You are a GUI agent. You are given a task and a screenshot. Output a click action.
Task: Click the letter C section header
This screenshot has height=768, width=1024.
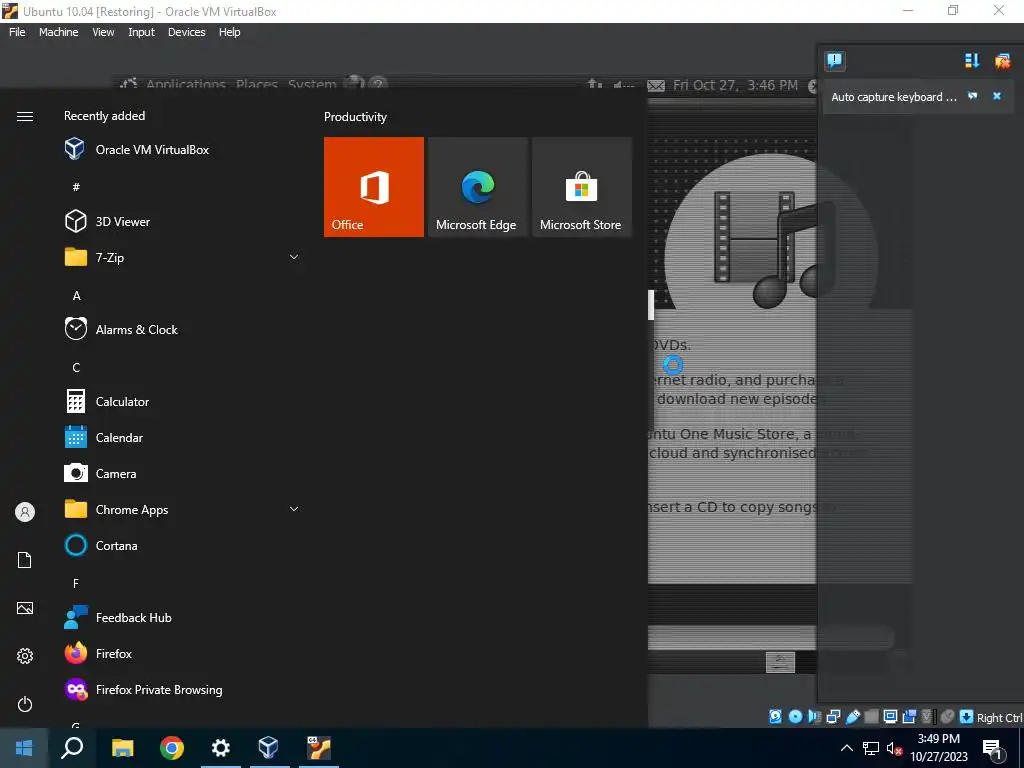pyautogui.click(x=76, y=368)
